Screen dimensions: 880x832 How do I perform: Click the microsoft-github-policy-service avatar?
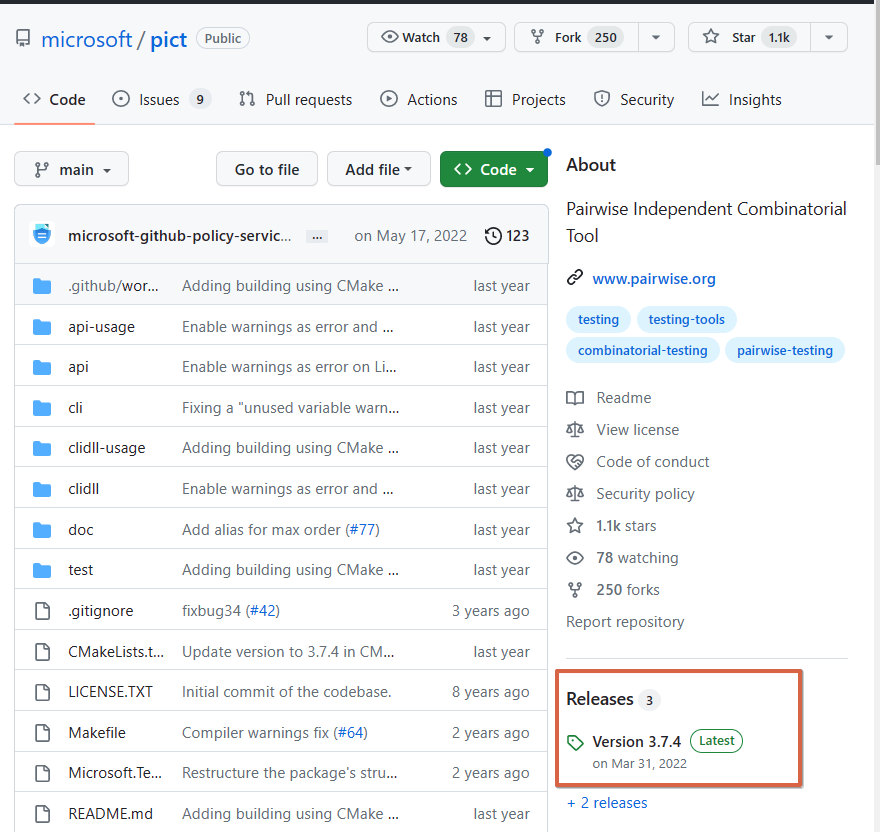click(42, 235)
